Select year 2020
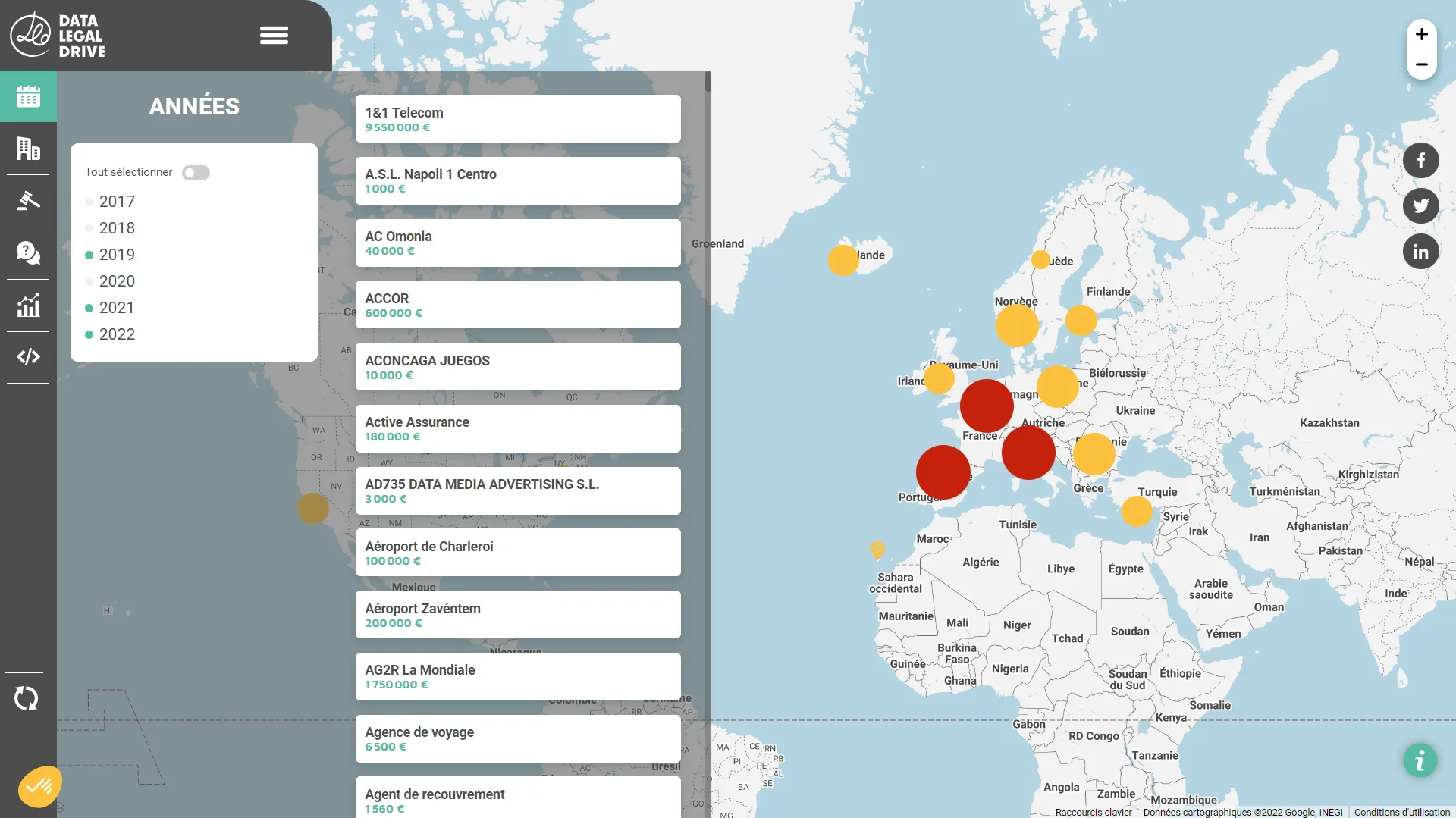Image resolution: width=1456 pixels, height=818 pixels. pyautogui.click(x=110, y=281)
